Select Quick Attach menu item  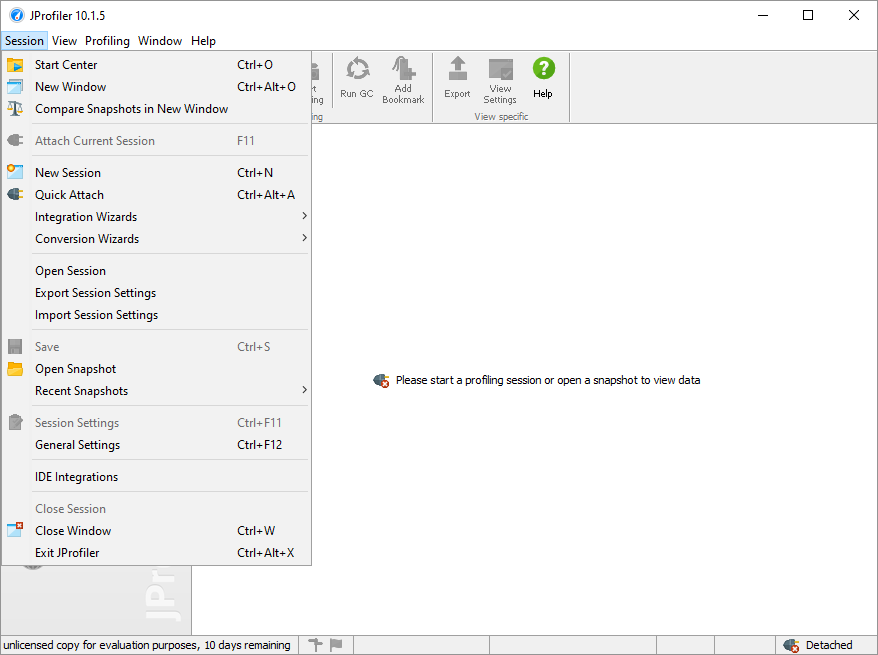click(156, 195)
